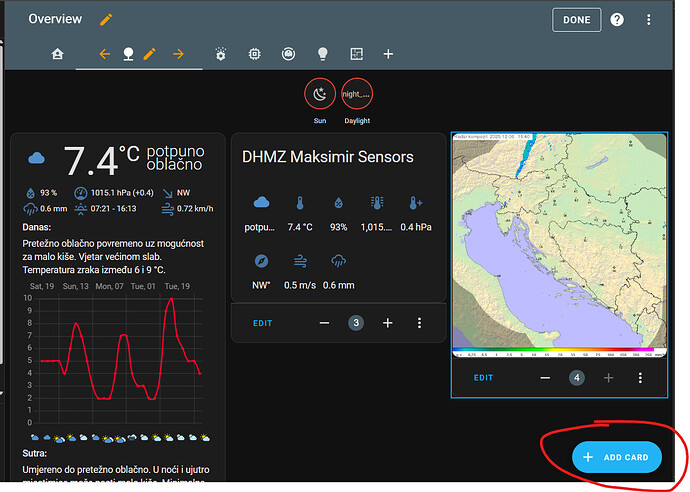The width and height of the screenshot is (690, 492).
Task: Click the pressure tendency icon showing 0.4 hPa
Action: 416,203
